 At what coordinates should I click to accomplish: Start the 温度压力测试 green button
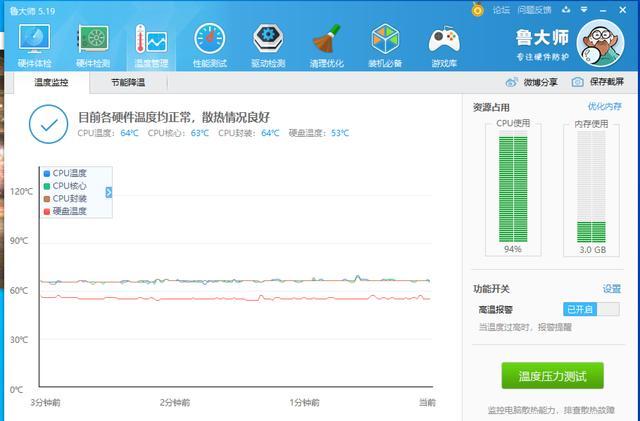point(552,376)
